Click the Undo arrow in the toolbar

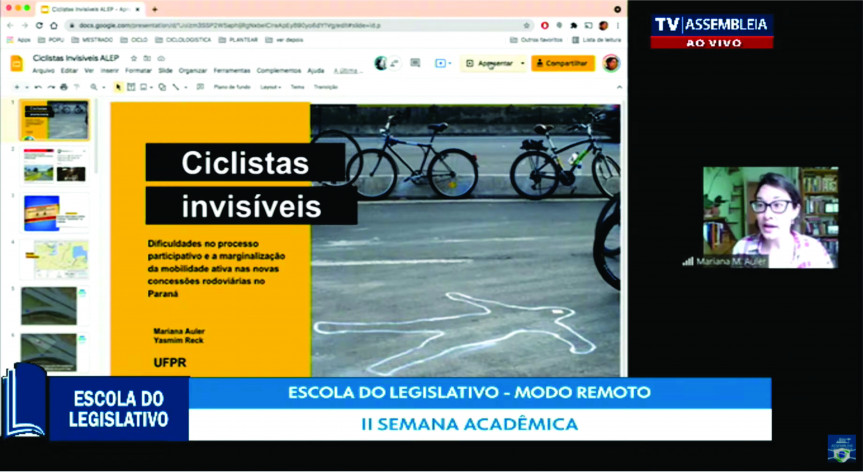tap(38, 87)
